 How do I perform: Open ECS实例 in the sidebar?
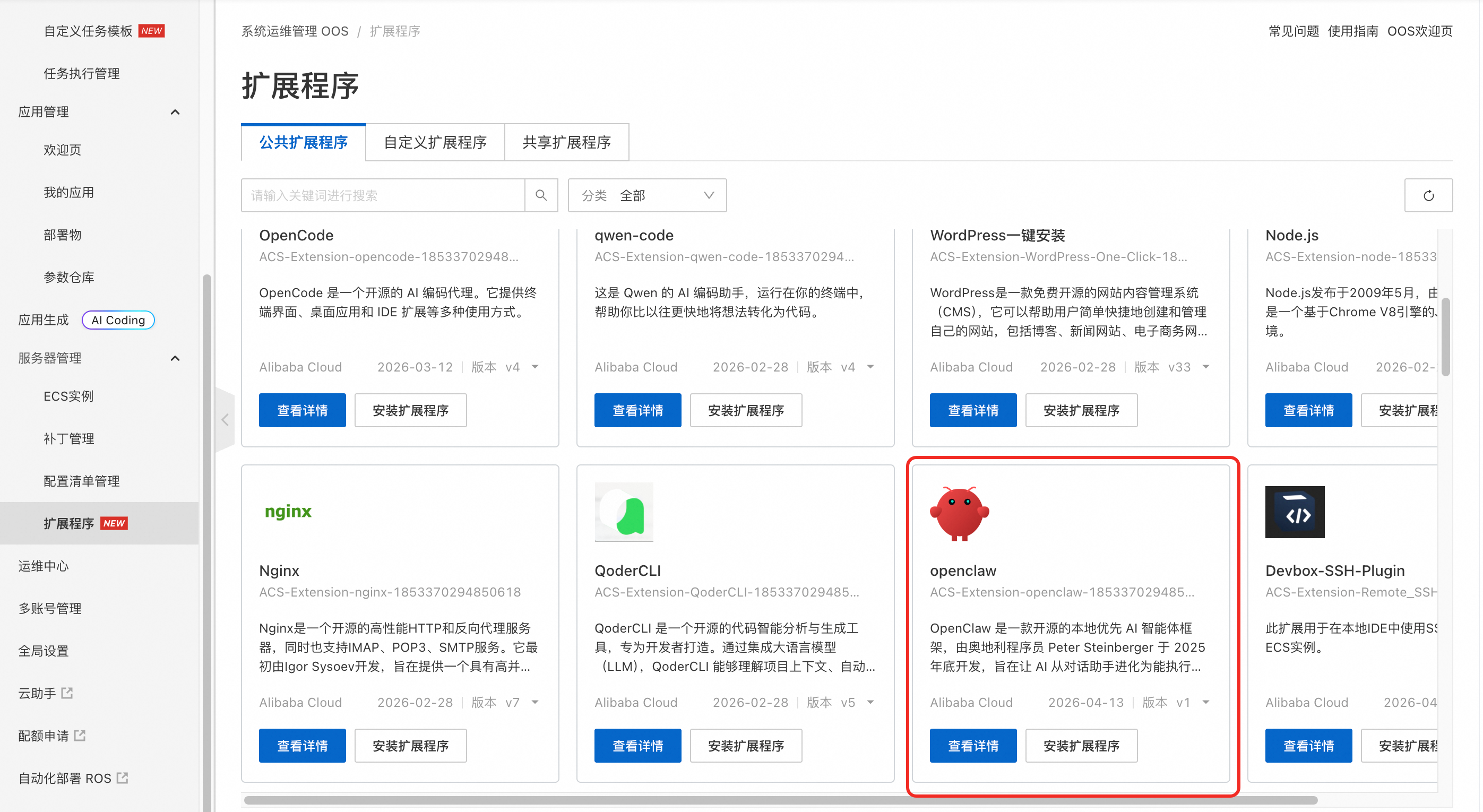(x=68, y=396)
